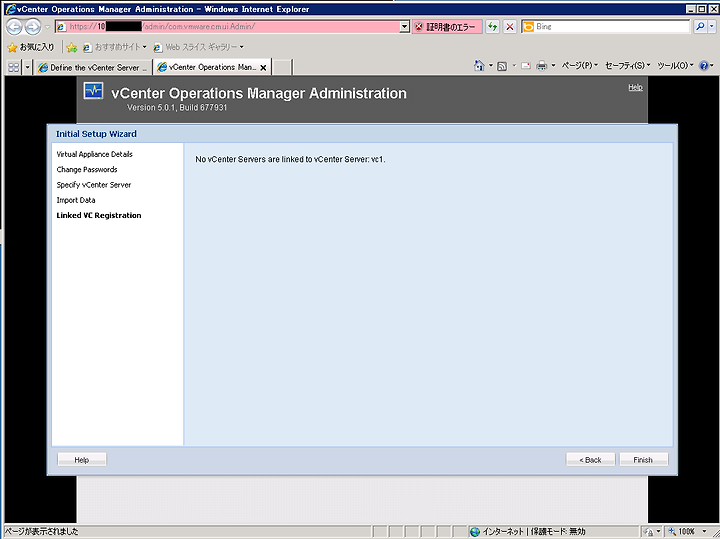Image resolution: width=720 pixels, height=539 pixels.
Task: Select the vCenter Operations Man... tab
Action: [x=207, y=67]
